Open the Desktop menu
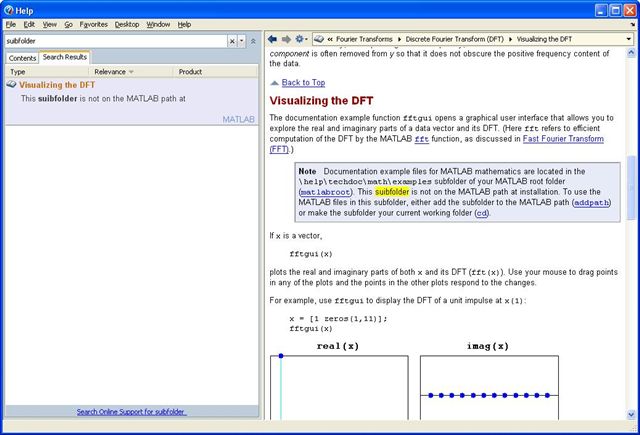The width and height of the screenshot is (640, 435). click(x=127, y=23)
